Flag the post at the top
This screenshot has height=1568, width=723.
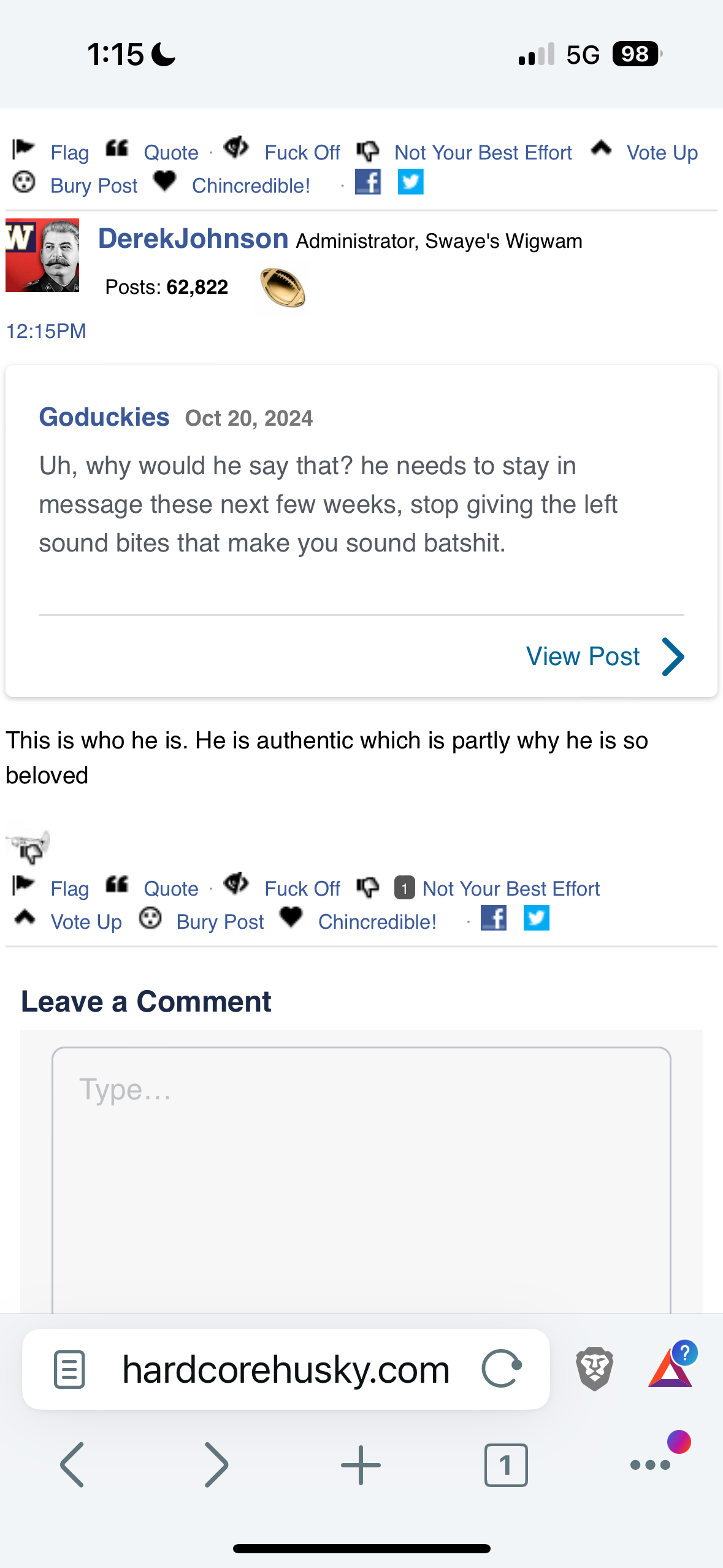click(x=69, y=152)
